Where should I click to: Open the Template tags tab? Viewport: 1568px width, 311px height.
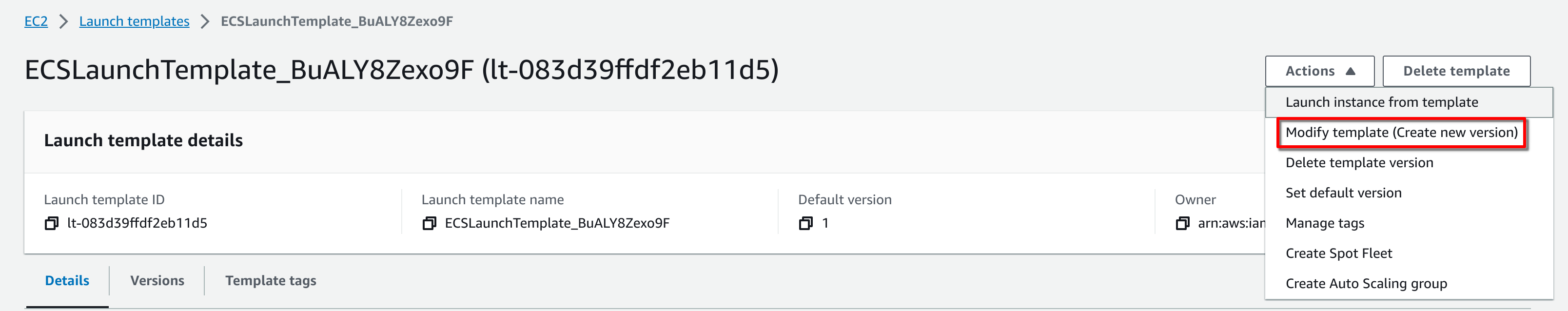click(x=271, y=281)
